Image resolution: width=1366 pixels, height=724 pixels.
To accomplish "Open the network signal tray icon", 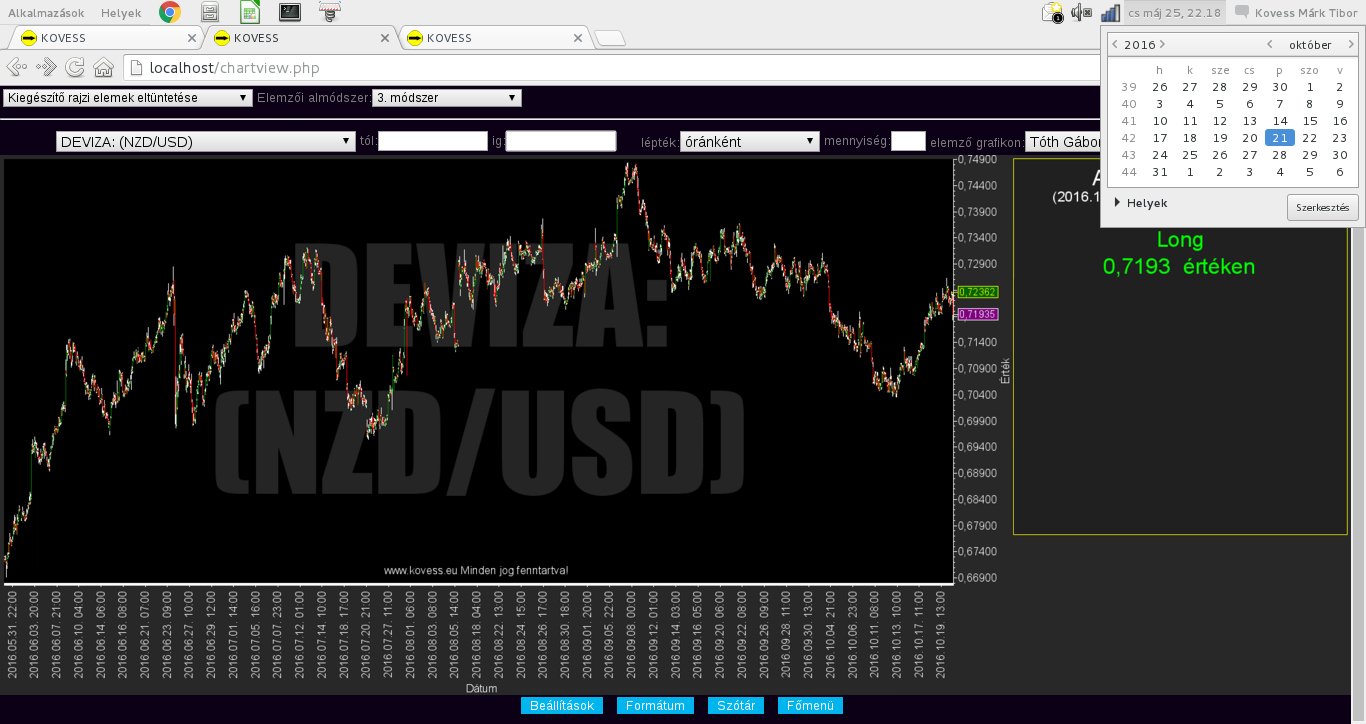I will click(1110, 12).
